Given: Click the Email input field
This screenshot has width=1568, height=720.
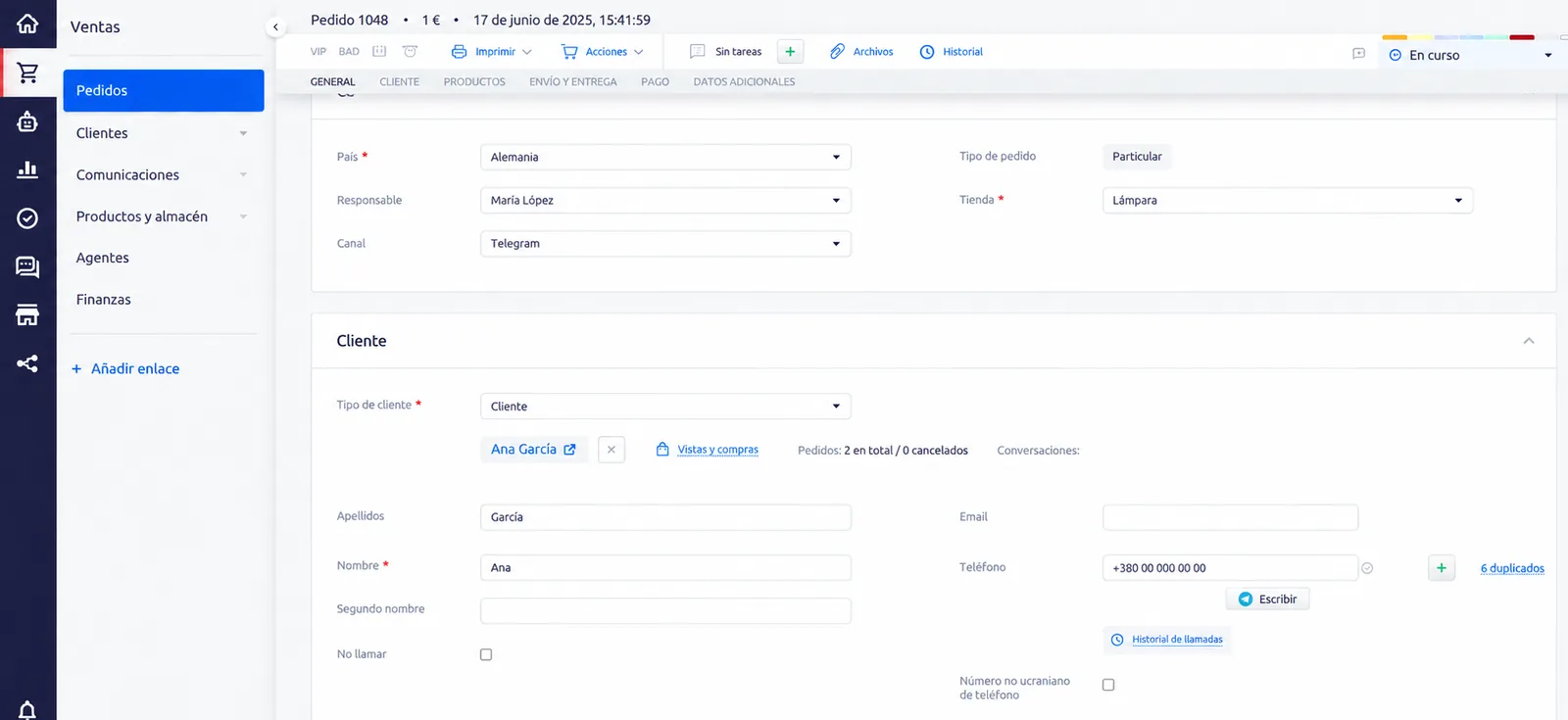Looking at the screenshot, I should click(1230, 517).
